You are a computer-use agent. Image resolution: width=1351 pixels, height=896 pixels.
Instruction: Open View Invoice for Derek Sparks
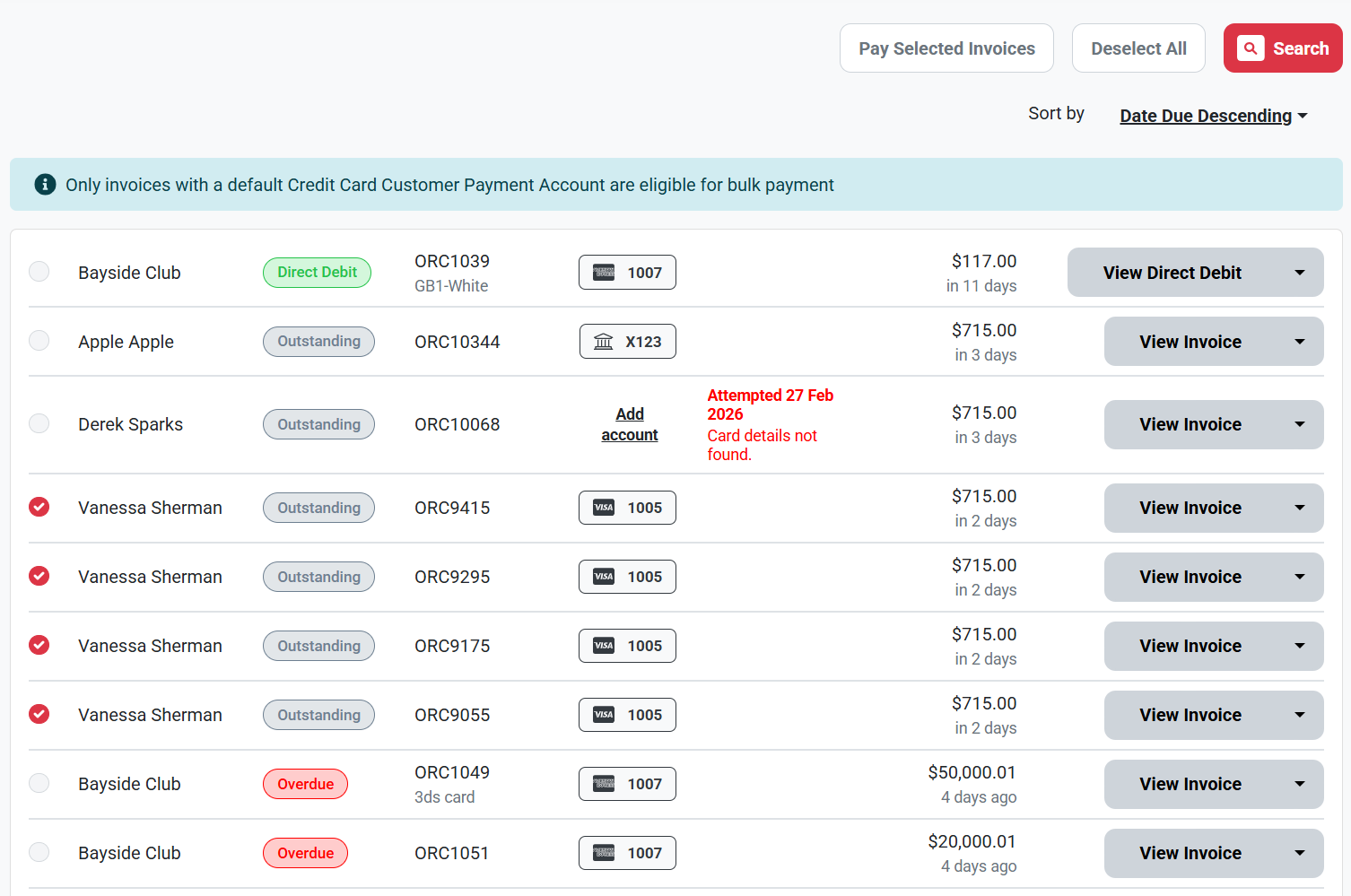tap(1190, 424)
